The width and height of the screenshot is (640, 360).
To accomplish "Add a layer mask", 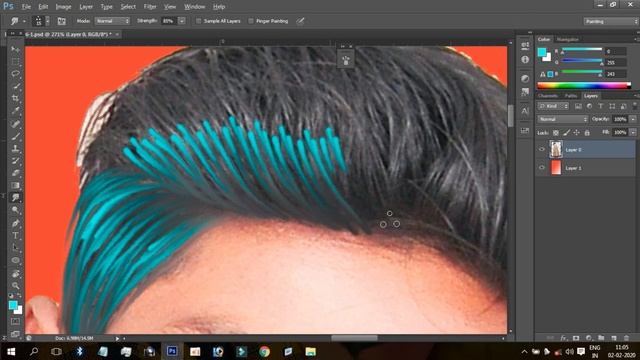I will click(576, 338).
